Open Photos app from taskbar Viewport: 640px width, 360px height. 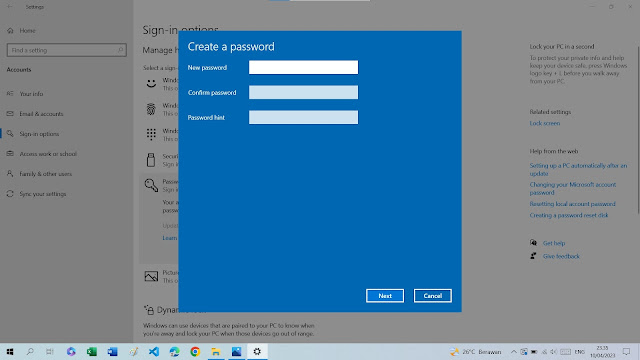coord(236,351)
